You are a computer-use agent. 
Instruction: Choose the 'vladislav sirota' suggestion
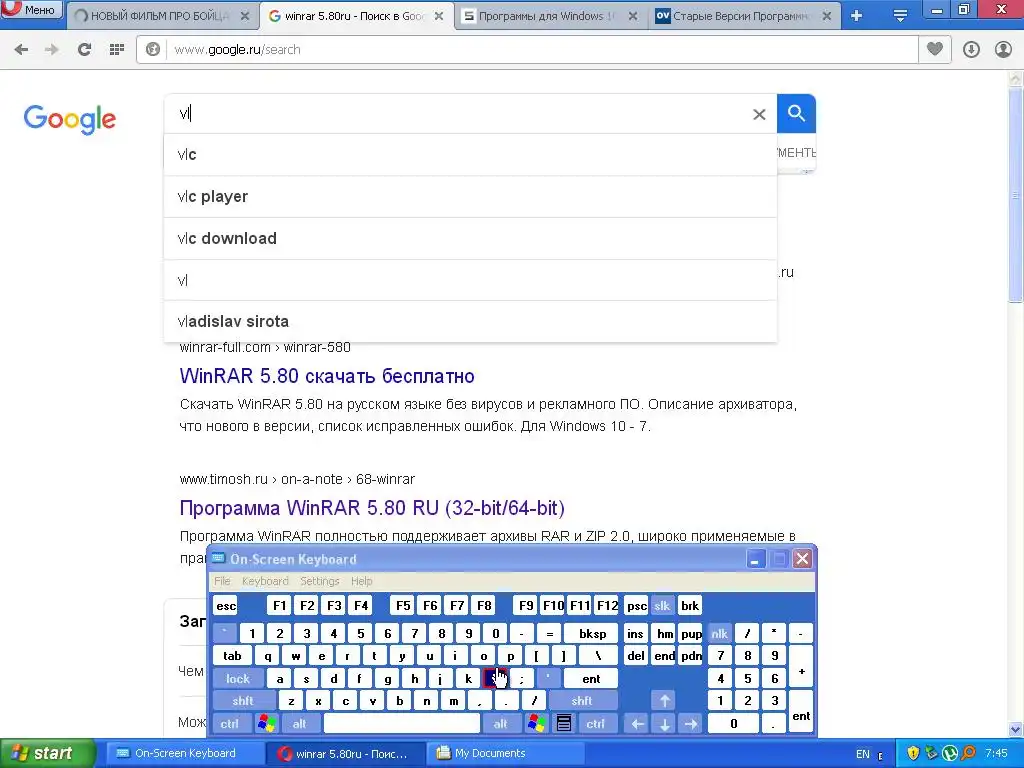pyautogui.click(x=470, y=321)
